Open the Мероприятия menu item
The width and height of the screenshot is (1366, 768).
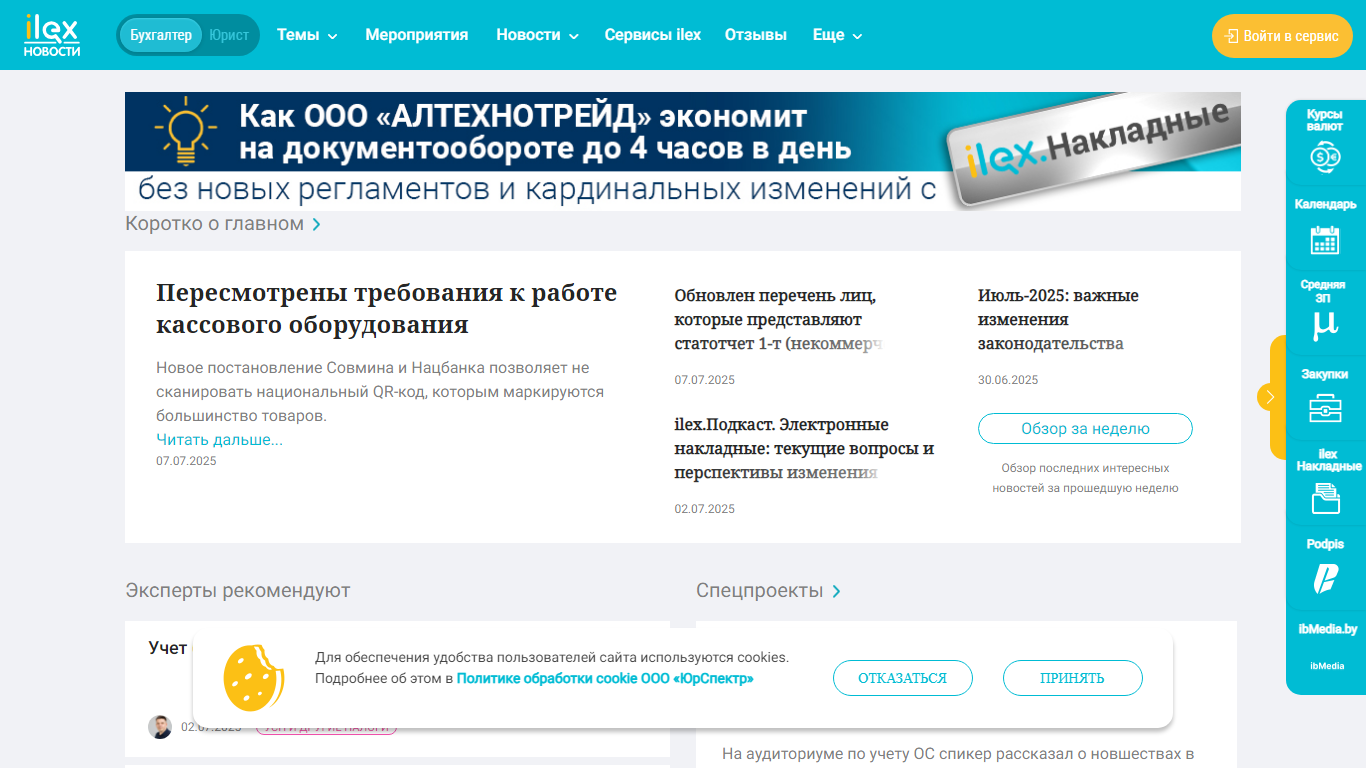click(417, 35)
